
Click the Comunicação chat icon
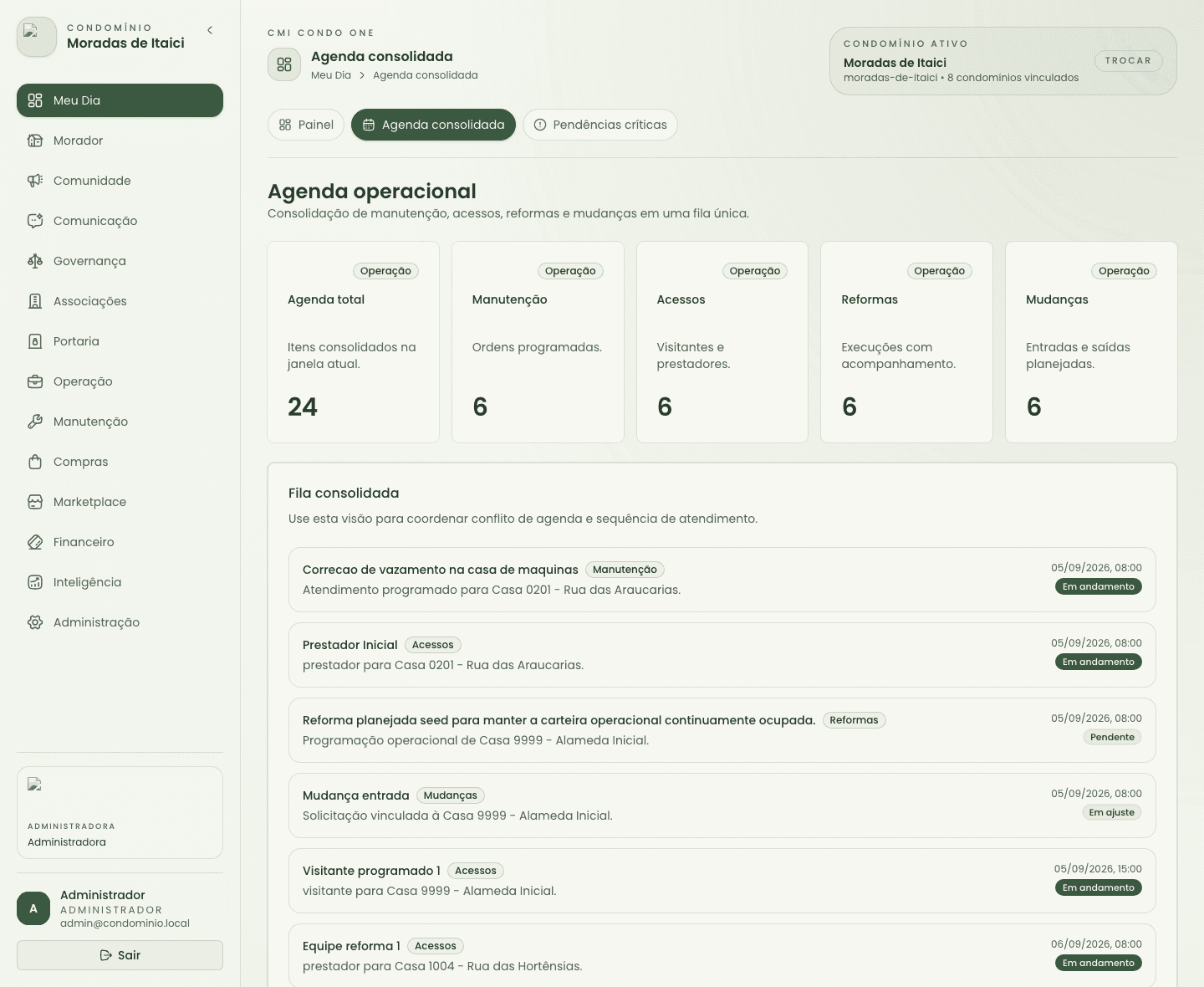coord(35,221)
